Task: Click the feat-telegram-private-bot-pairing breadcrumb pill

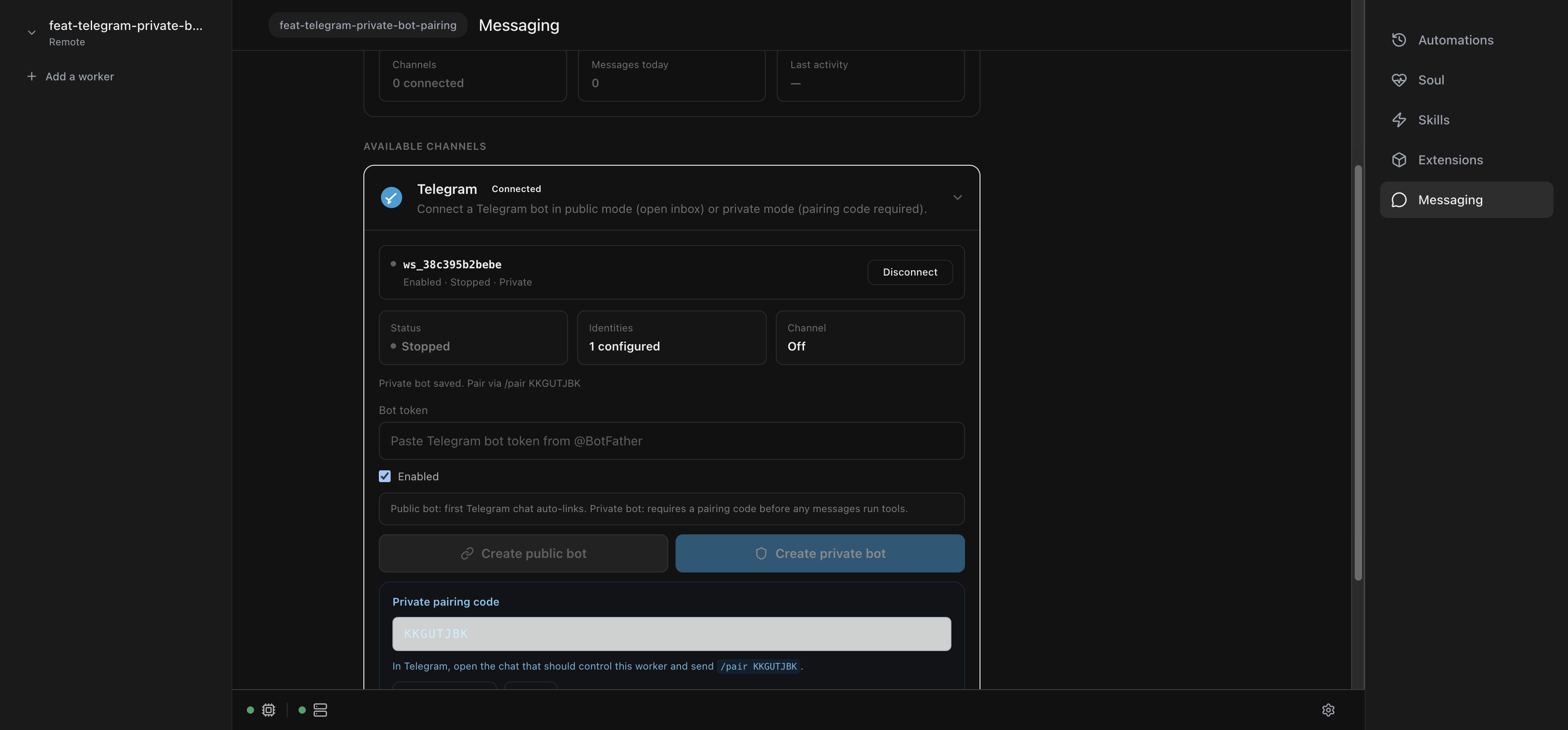Action: pyautogui.click(x=367, y=25)
